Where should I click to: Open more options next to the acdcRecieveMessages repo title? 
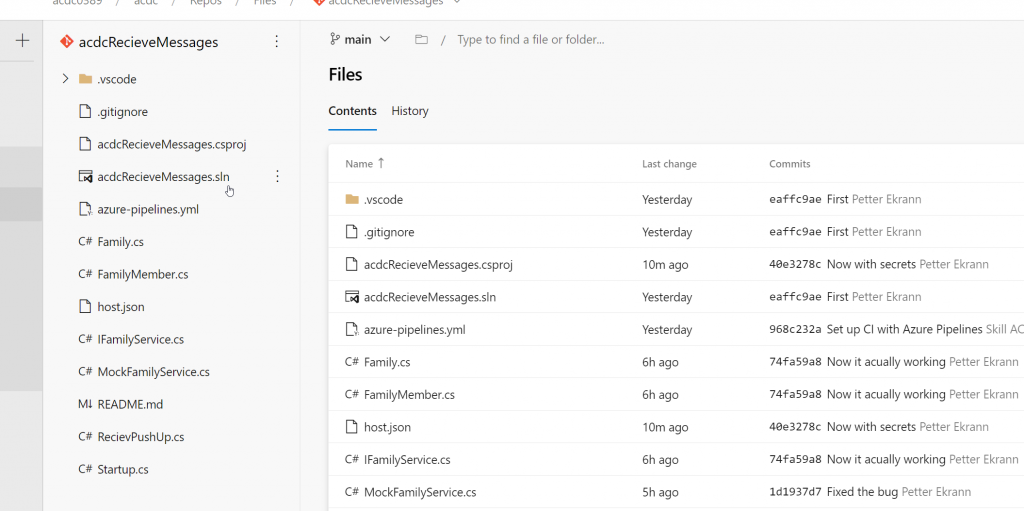[276, 42]
